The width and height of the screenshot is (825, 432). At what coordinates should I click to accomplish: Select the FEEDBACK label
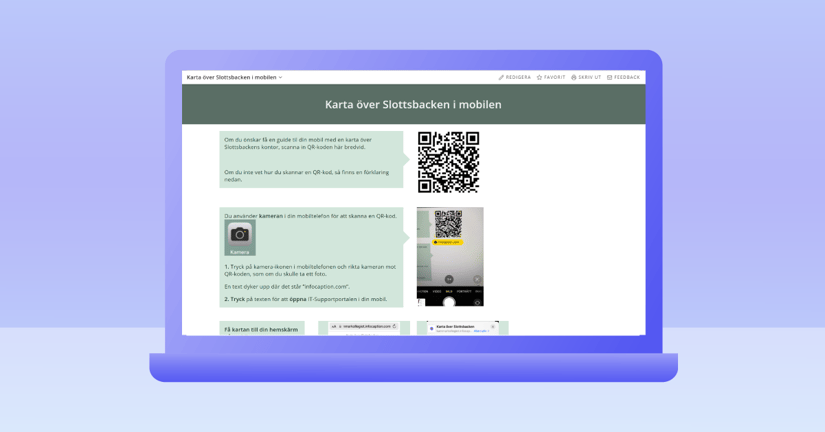[x=627, y=77]
